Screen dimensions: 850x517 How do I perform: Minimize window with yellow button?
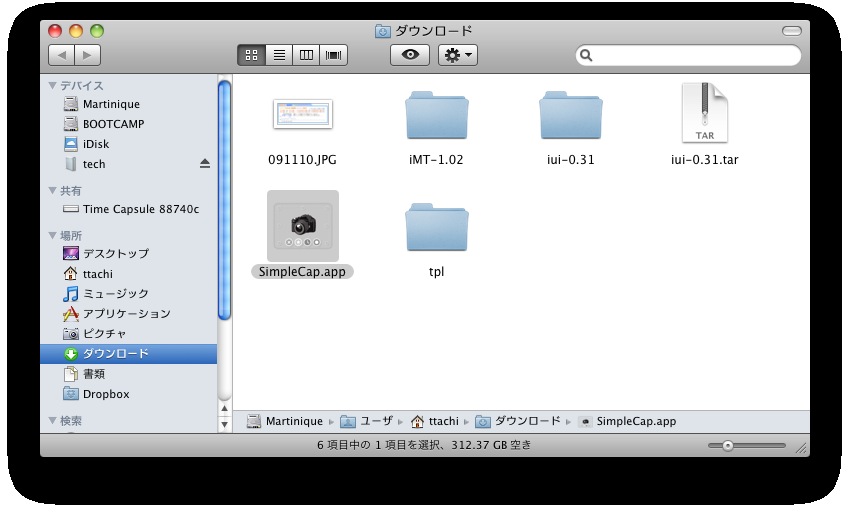[x=76, y=31]
